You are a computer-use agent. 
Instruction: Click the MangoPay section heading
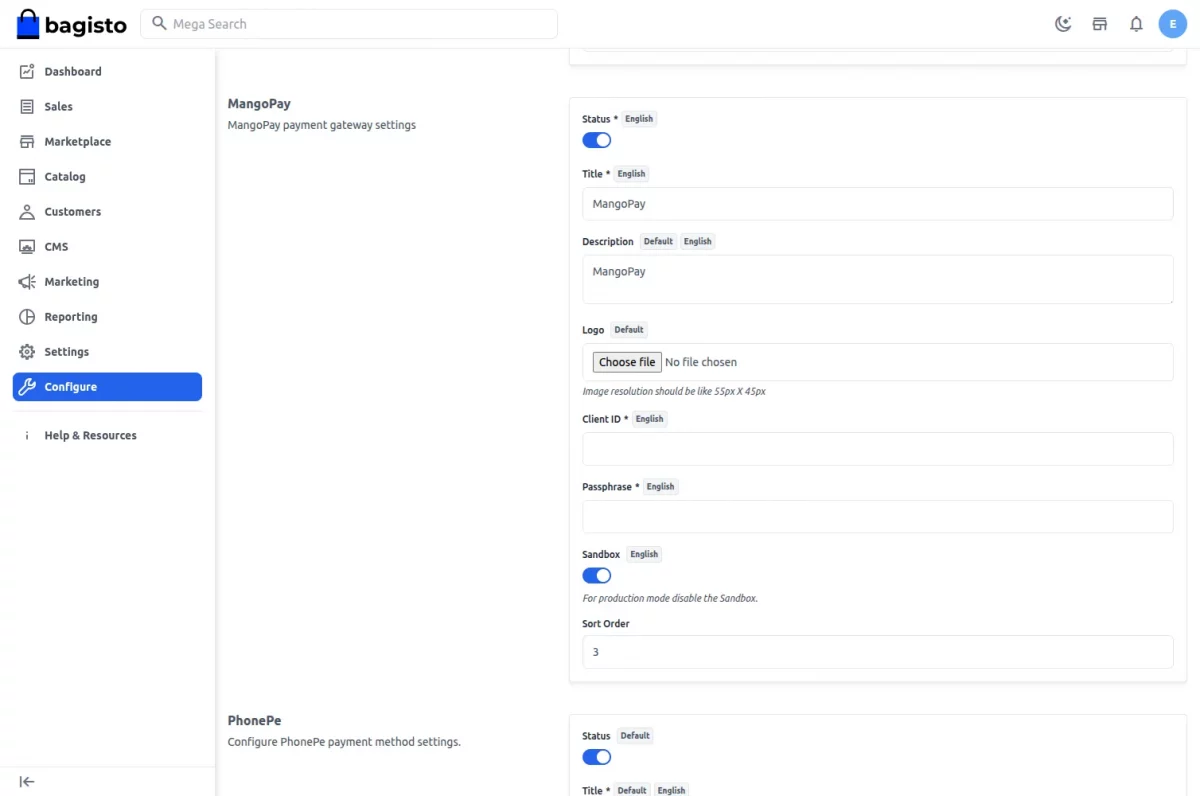(259, 103)
